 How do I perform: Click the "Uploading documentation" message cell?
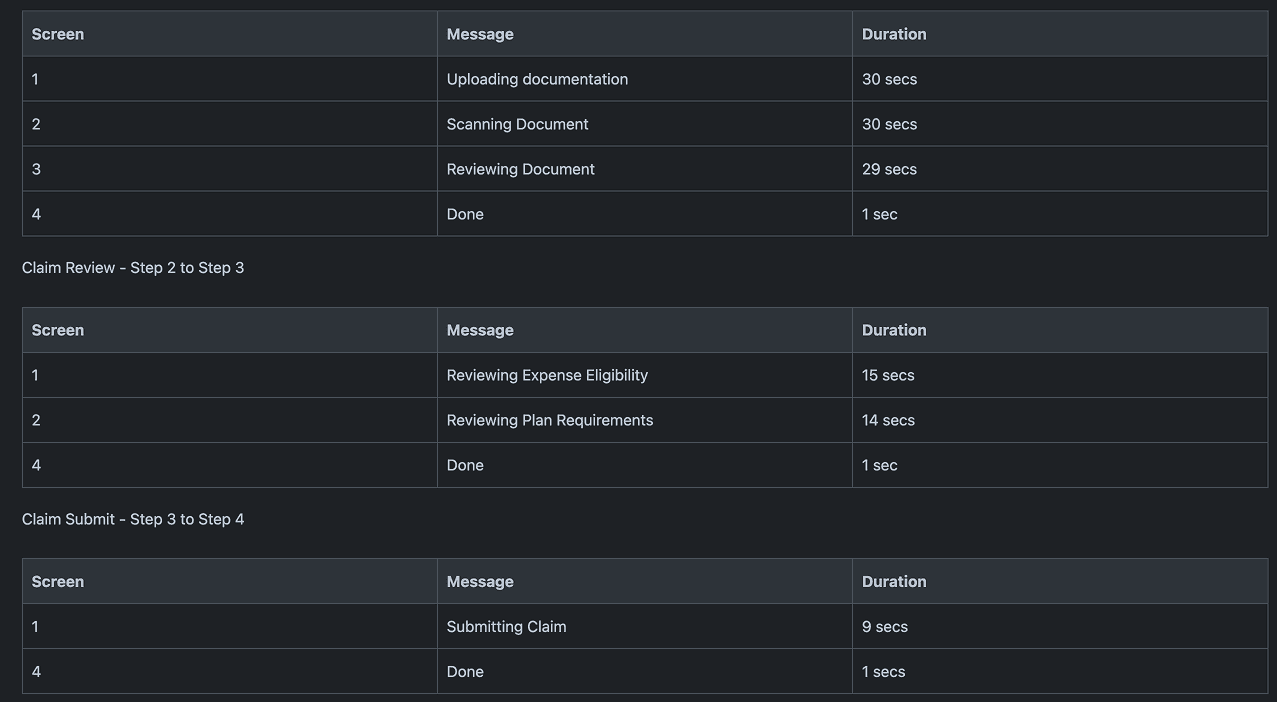[x=537, y=79]
